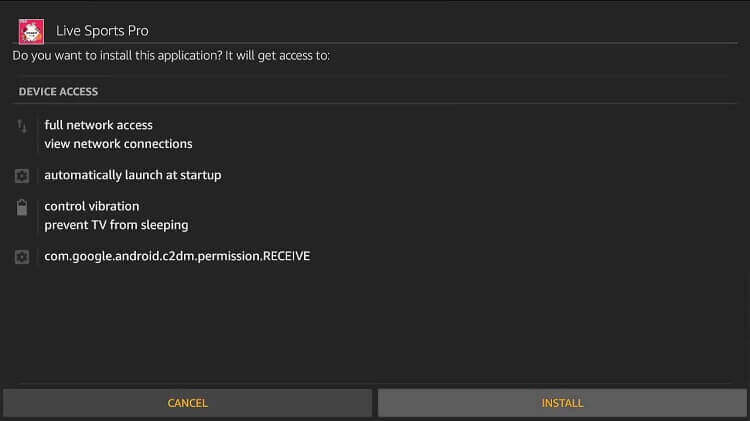This screenshot has height=421, width=750.
Task: Select com.google.android.c2dm.permission.RECEIVE entry
Action: click(x=177, y=256)
